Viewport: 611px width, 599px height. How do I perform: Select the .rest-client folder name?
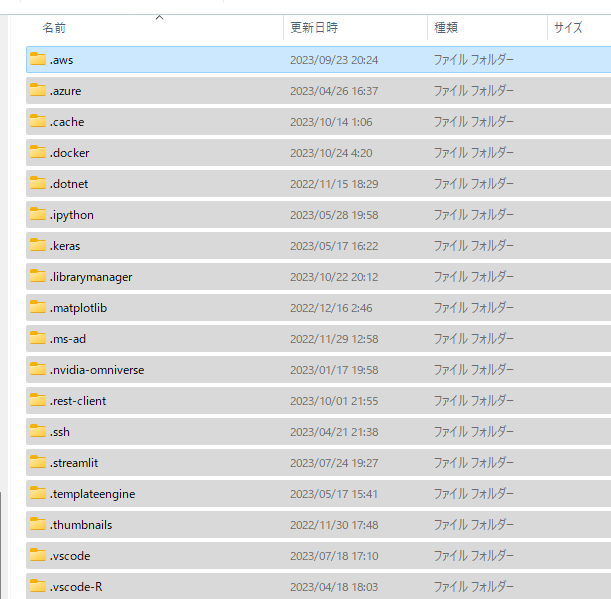tap(78, 401)
